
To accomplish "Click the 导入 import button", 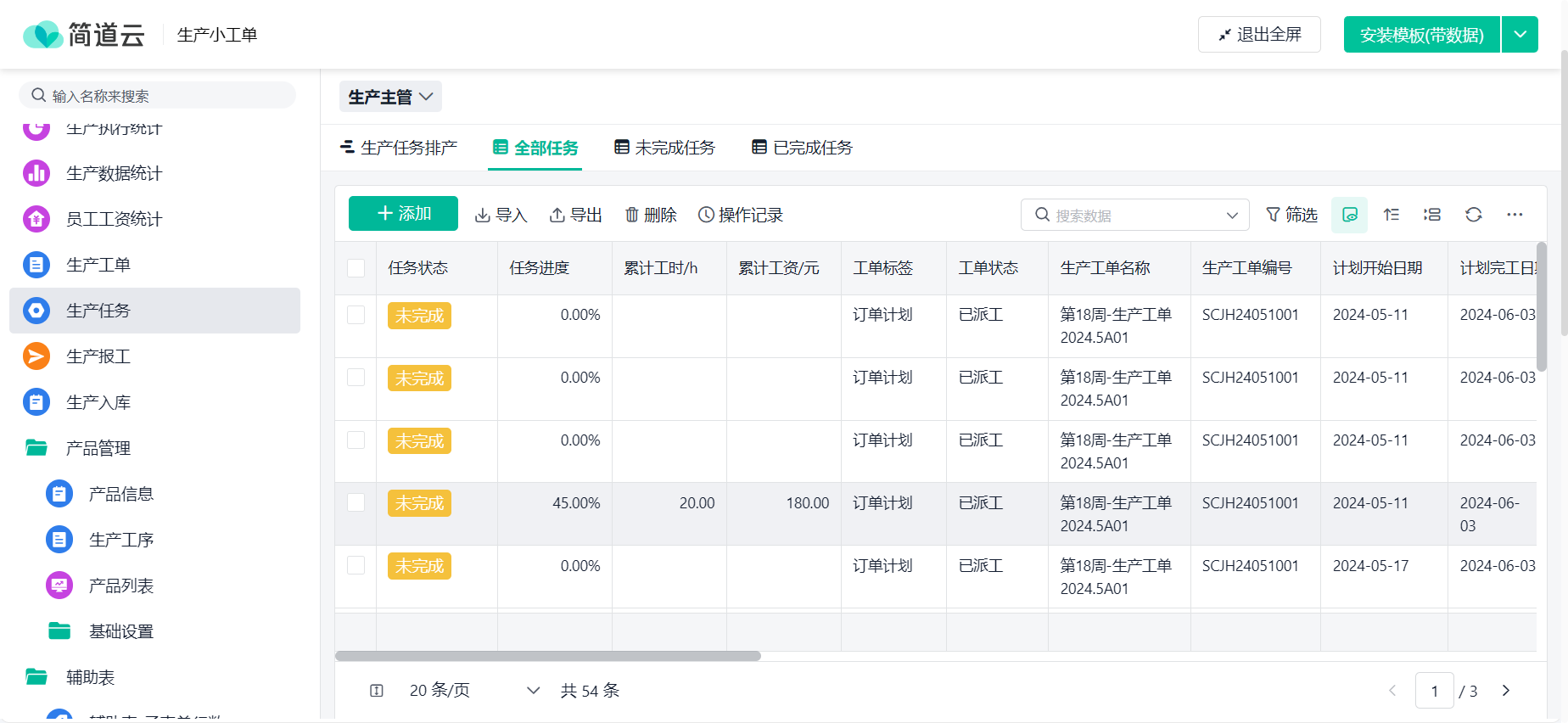I will tap(501, 215).
